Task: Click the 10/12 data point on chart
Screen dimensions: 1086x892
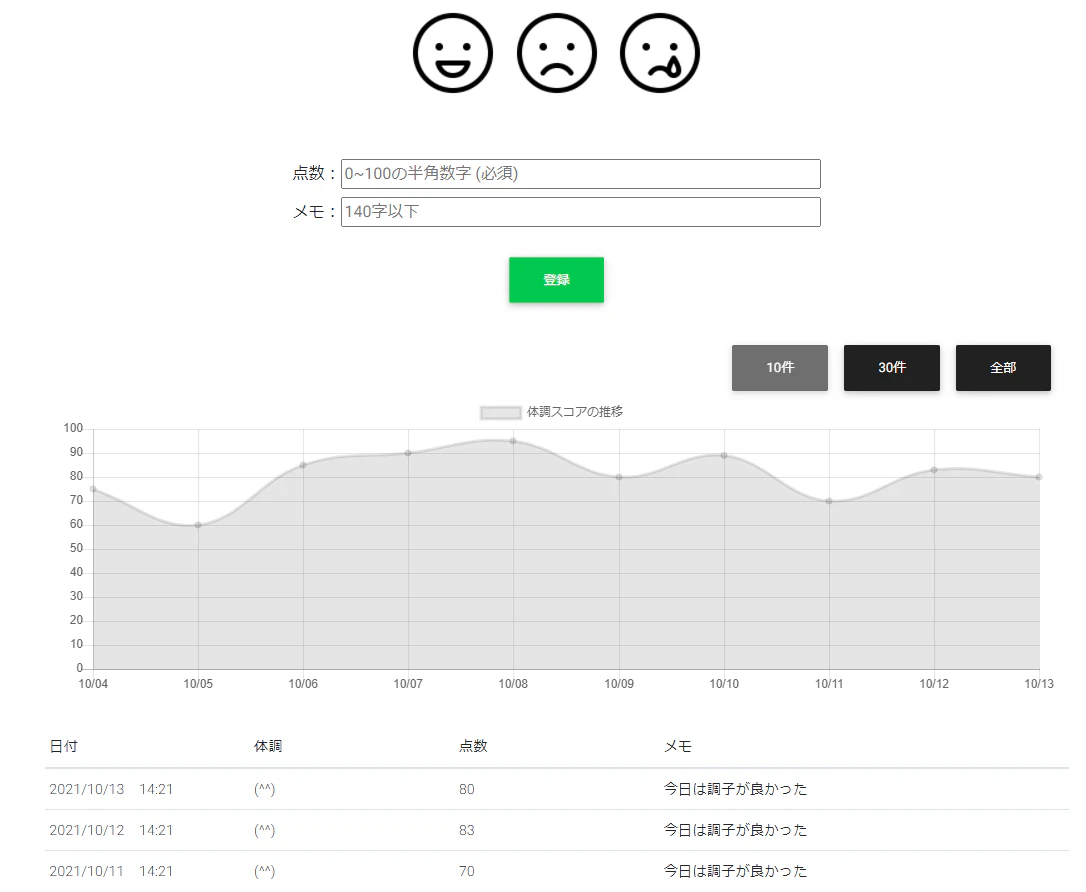Action: [x=934, y=470]
